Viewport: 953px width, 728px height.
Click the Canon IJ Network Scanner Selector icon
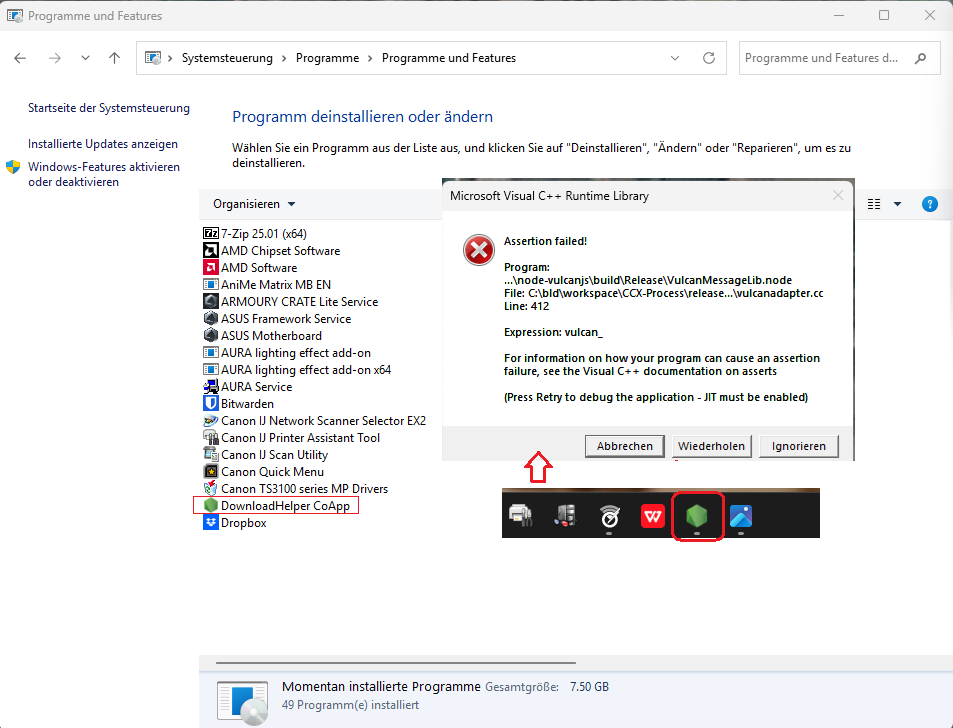(210, 421)
